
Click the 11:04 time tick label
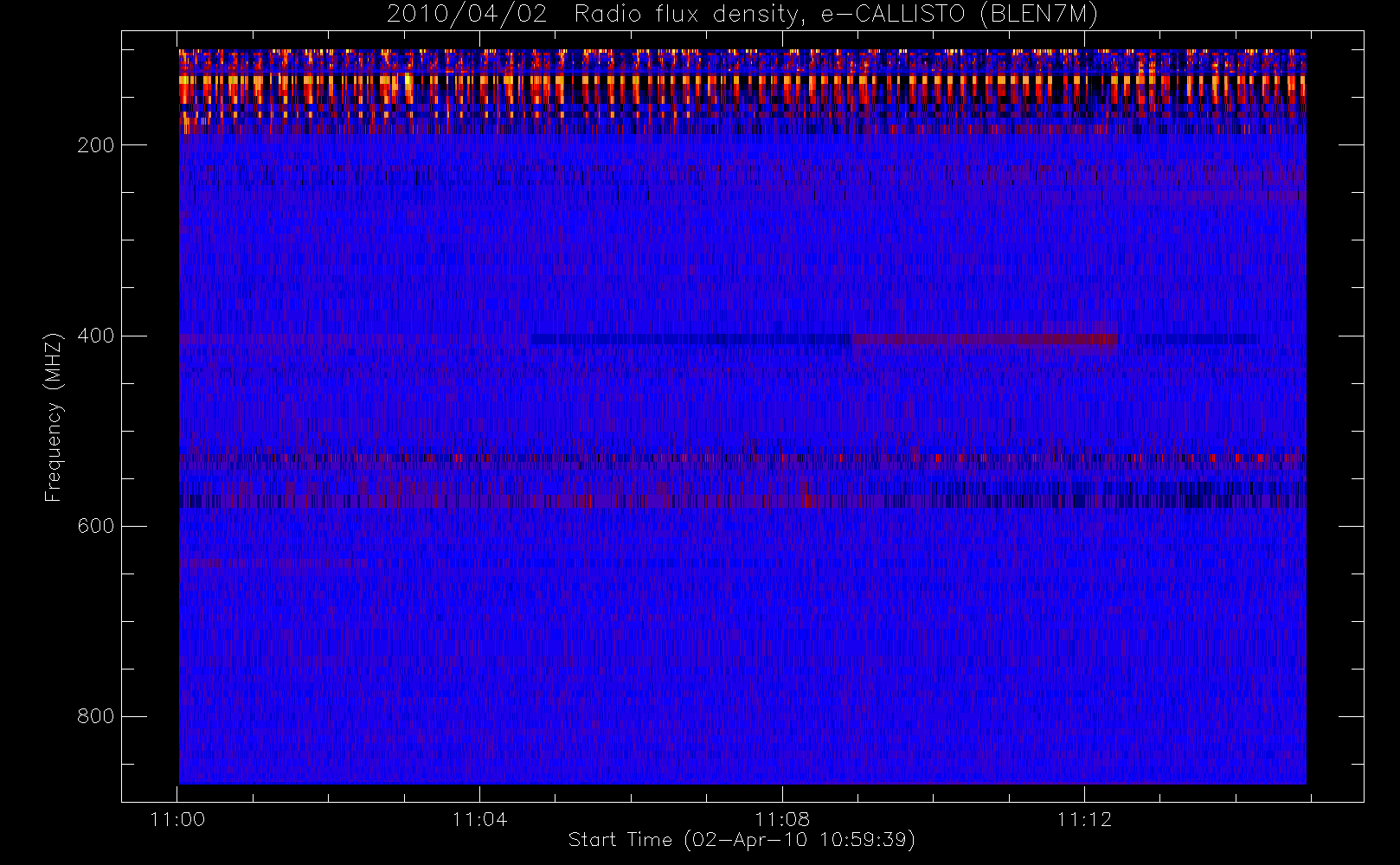(x=479, y=819)
